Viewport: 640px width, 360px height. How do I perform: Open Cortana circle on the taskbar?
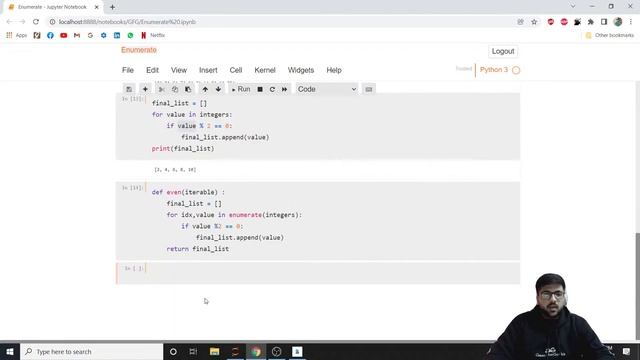coord(173,351)
